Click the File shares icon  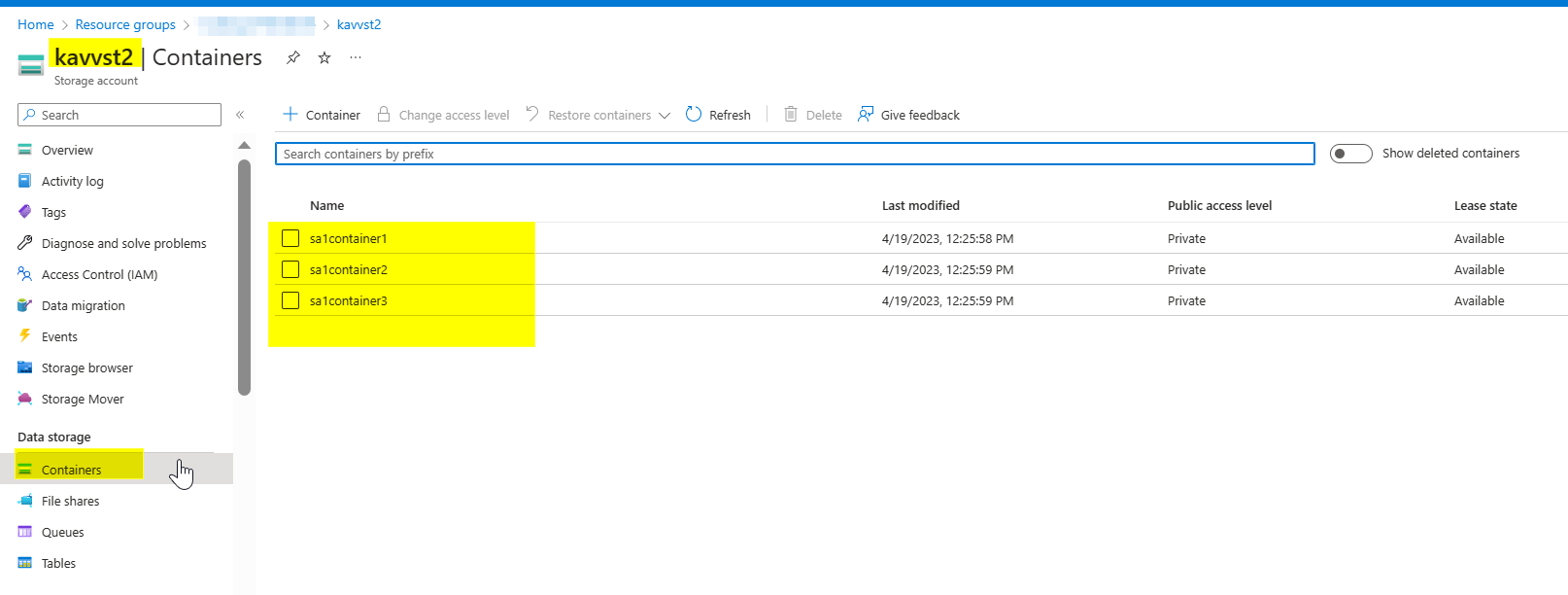[x=25, y=501]
